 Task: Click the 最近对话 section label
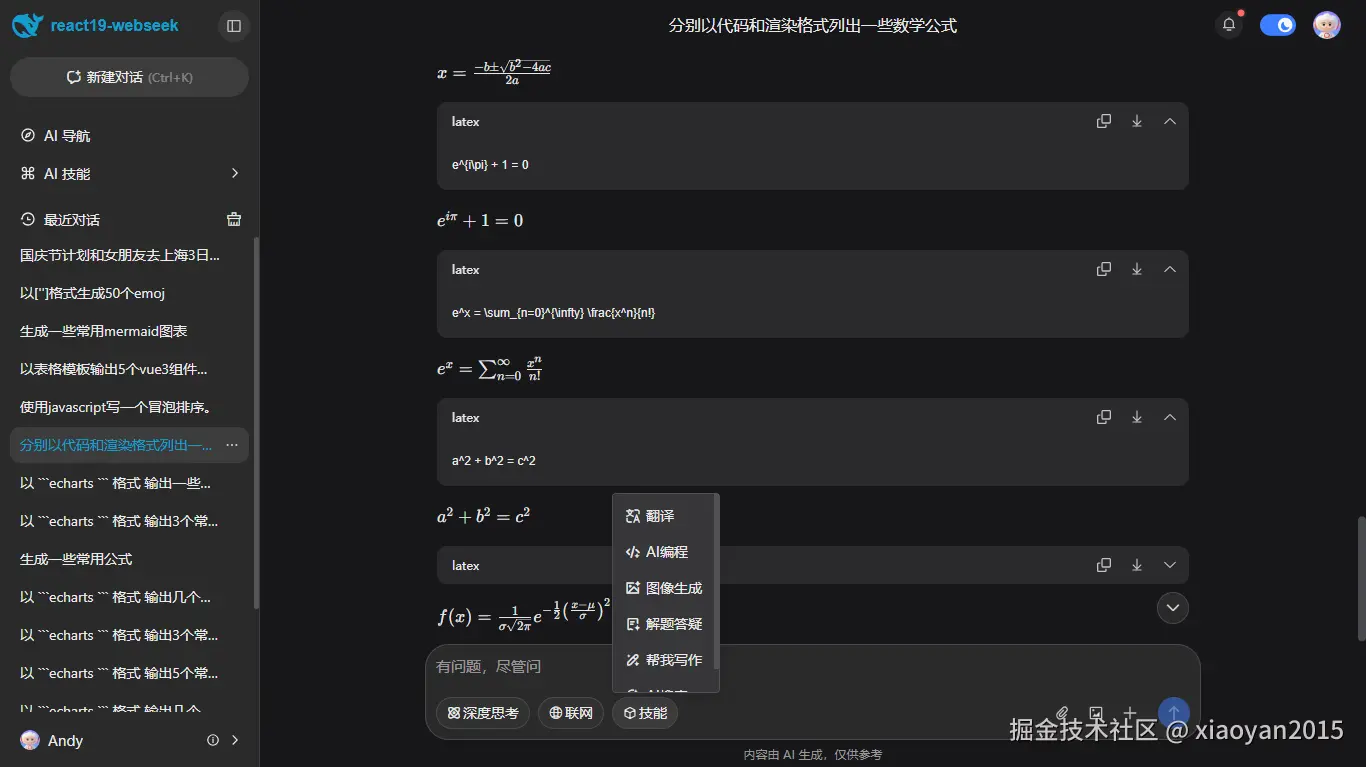(x=72, y=220)
